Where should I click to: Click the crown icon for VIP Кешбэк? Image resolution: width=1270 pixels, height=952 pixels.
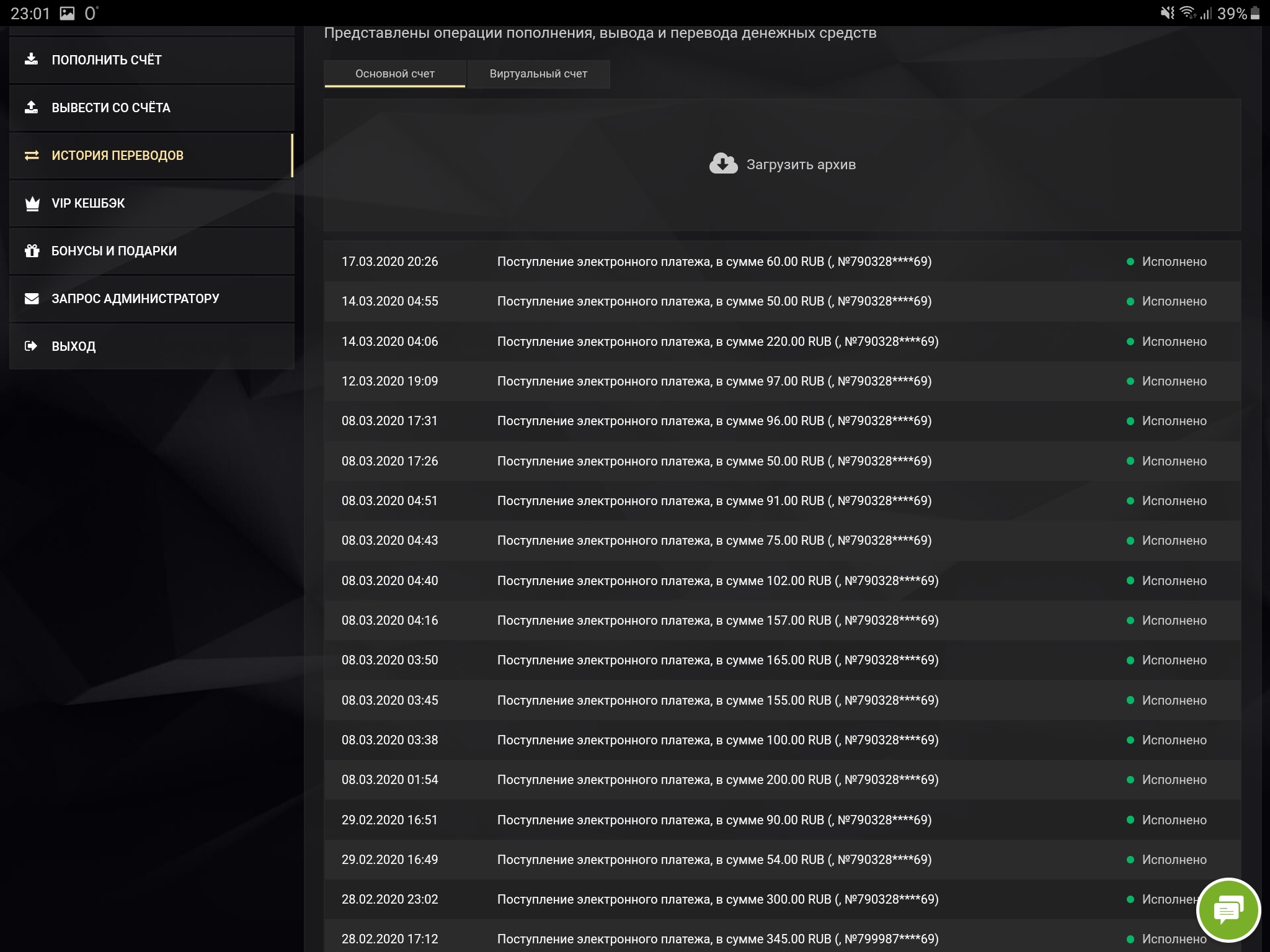32,203
